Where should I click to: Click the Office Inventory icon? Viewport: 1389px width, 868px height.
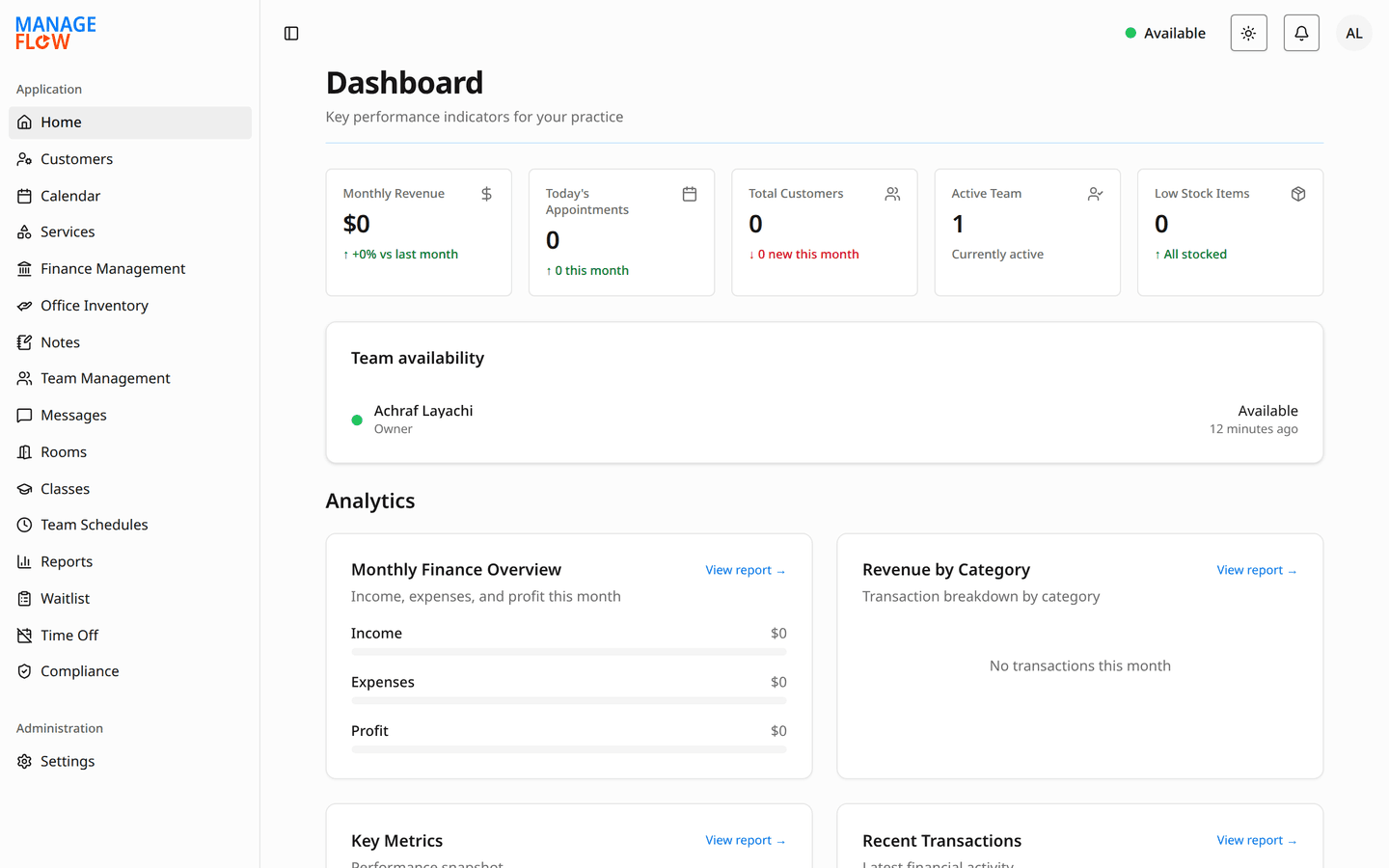[24, 306]
